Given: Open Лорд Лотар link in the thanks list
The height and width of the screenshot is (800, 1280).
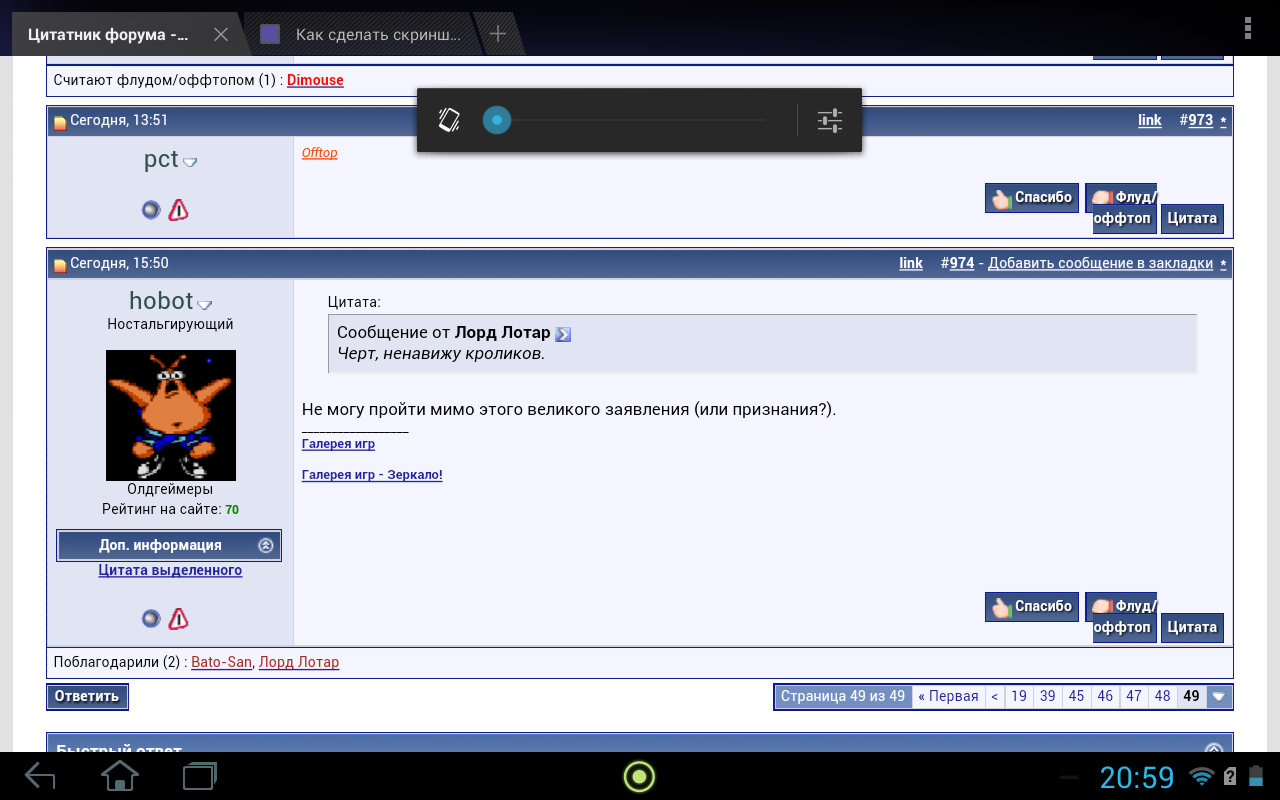Looking at the screenshot, I should [299, 662].
